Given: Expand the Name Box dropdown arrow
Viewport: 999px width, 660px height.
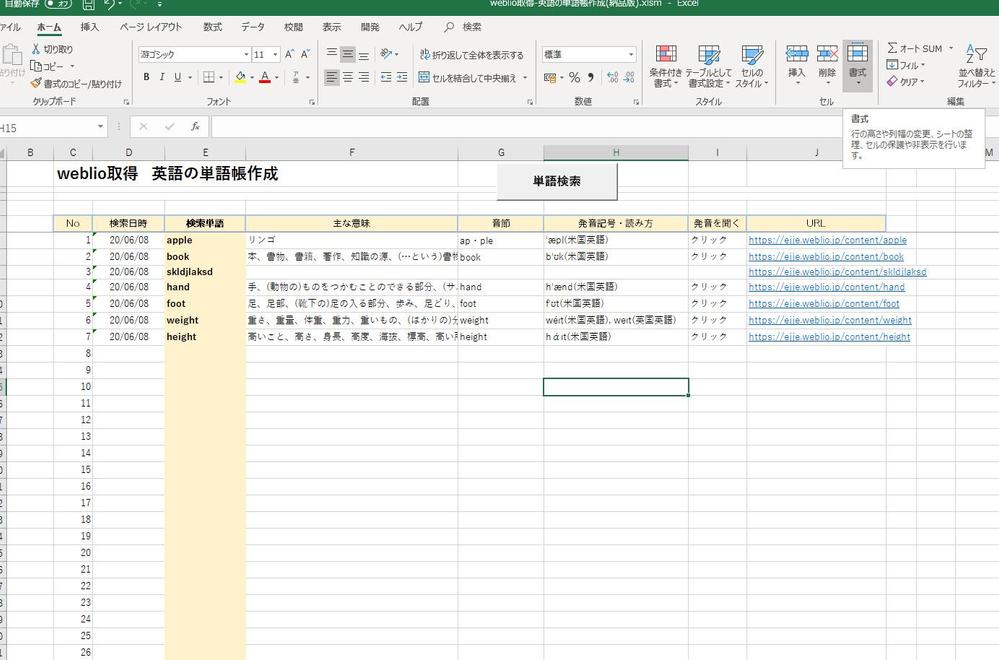Looking at the screenshot, I should pos(100,127).
